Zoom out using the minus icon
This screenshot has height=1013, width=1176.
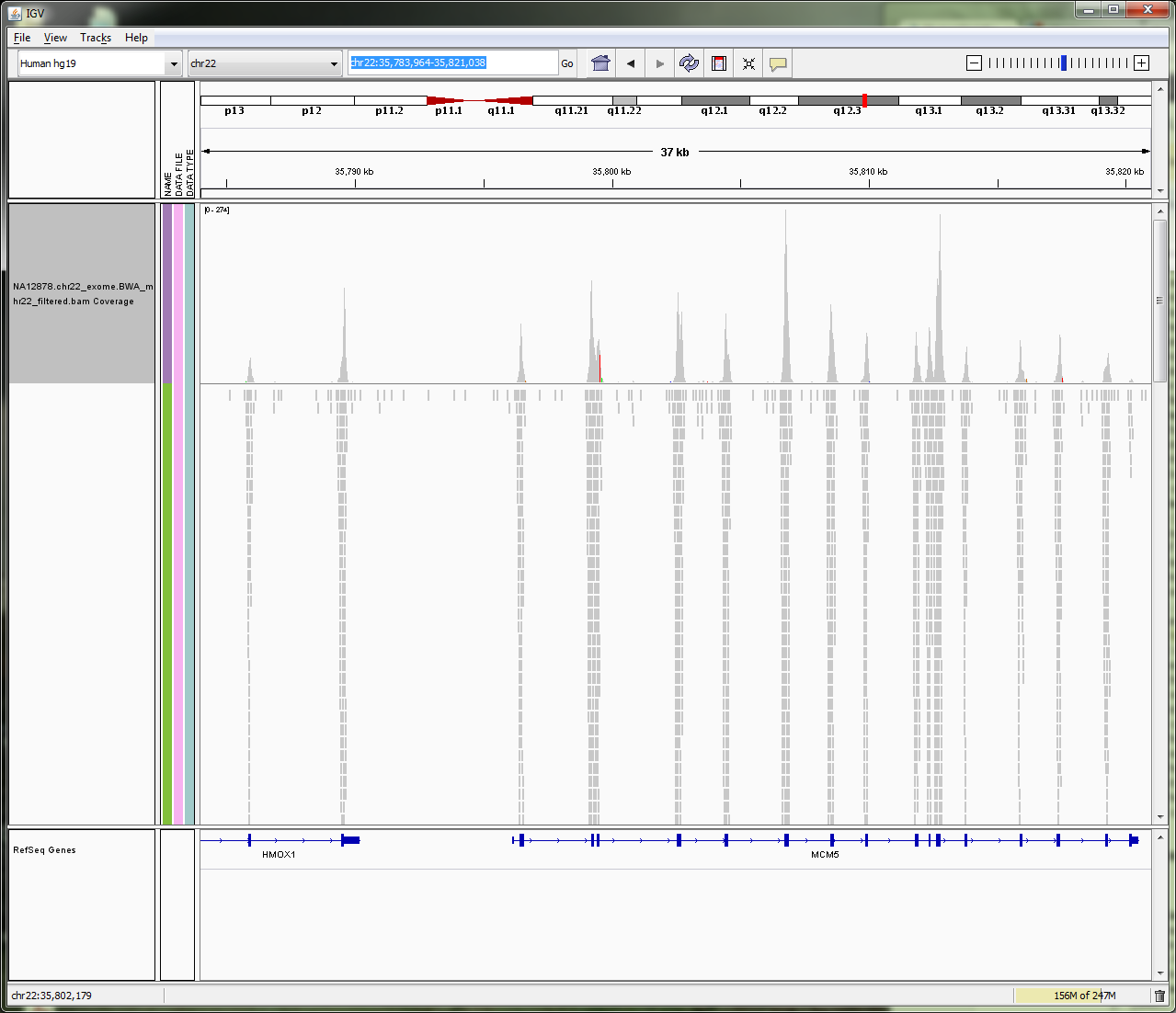click(974, 63)
